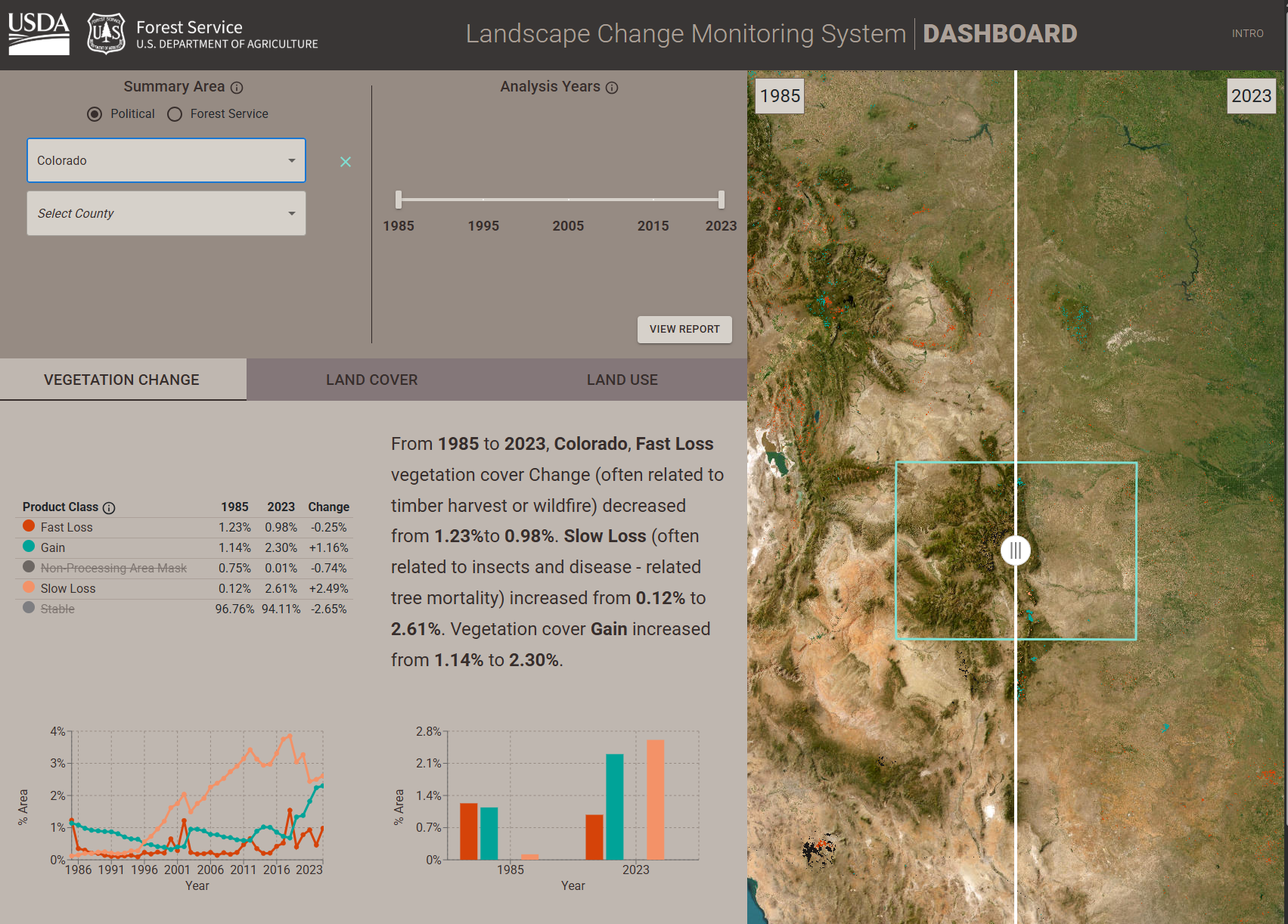Click the X to clear Colorado selection
Screen dimensions: 1288x924
click(346, 161)
